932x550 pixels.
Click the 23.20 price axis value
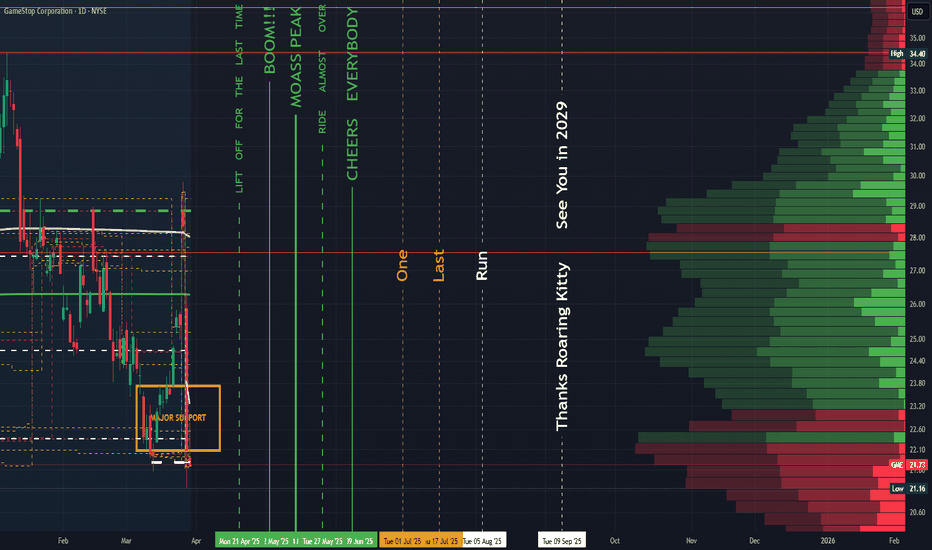pos(917,406)
